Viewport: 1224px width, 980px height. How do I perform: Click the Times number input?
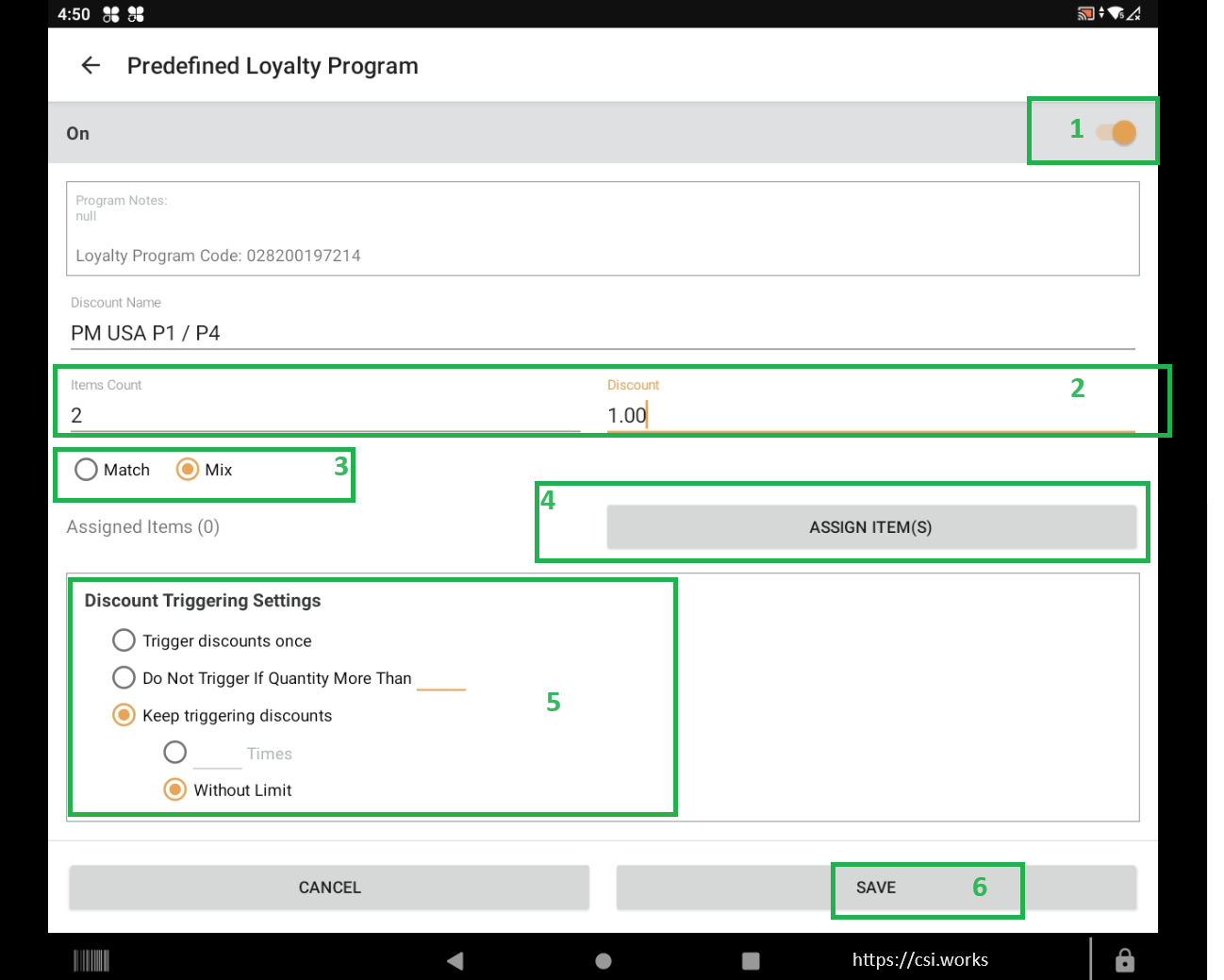coord(218,756)
